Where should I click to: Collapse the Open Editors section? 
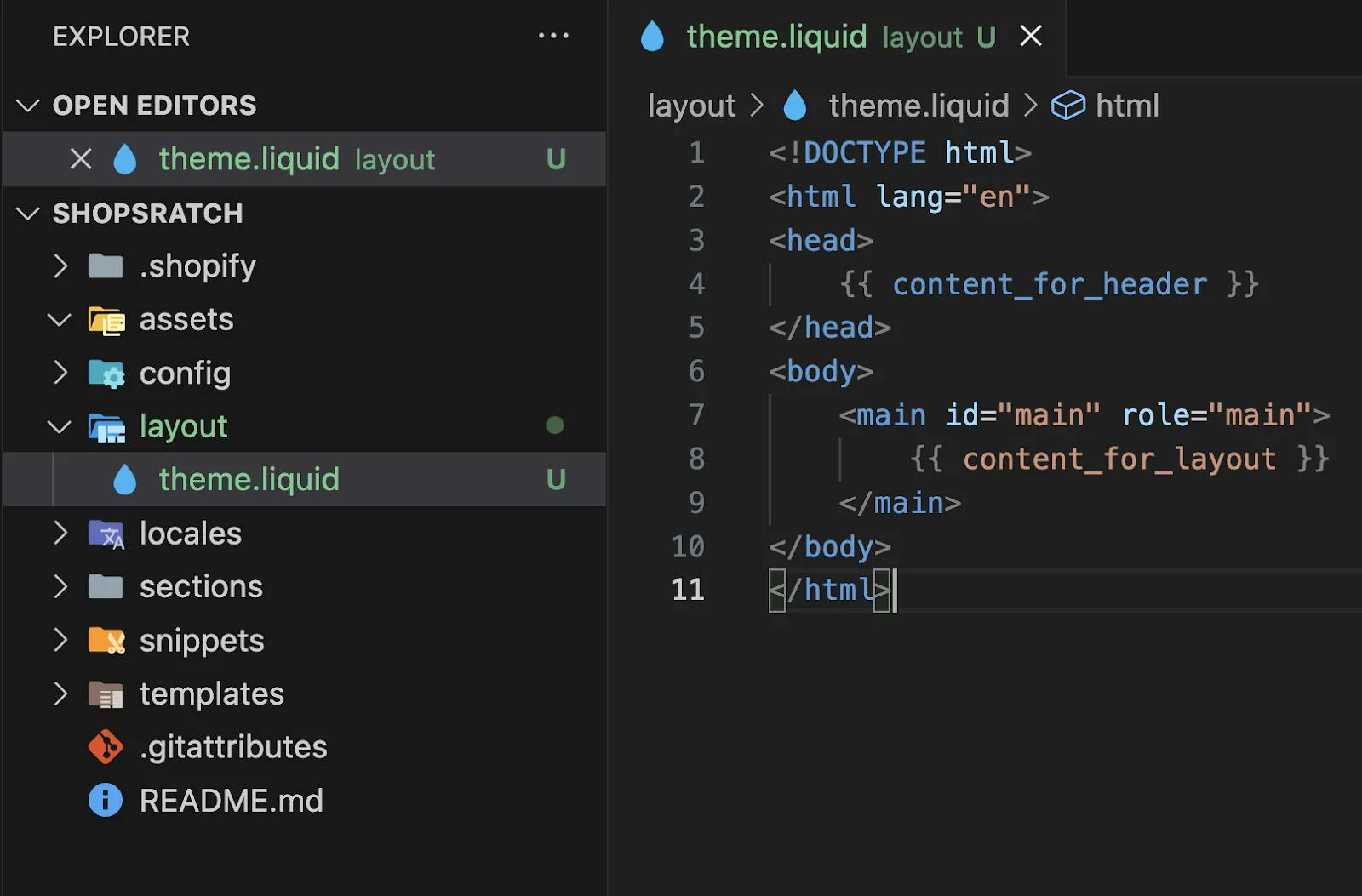(28, 106)
